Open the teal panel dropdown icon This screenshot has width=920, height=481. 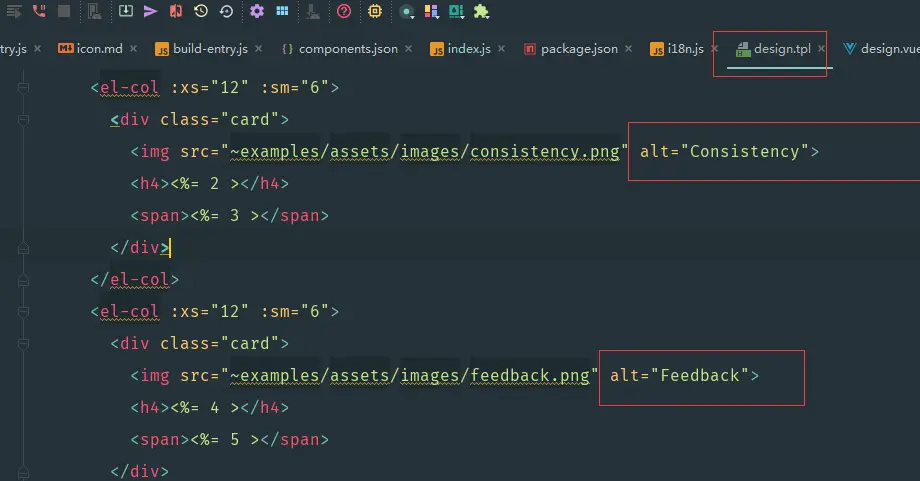(456, 12)
